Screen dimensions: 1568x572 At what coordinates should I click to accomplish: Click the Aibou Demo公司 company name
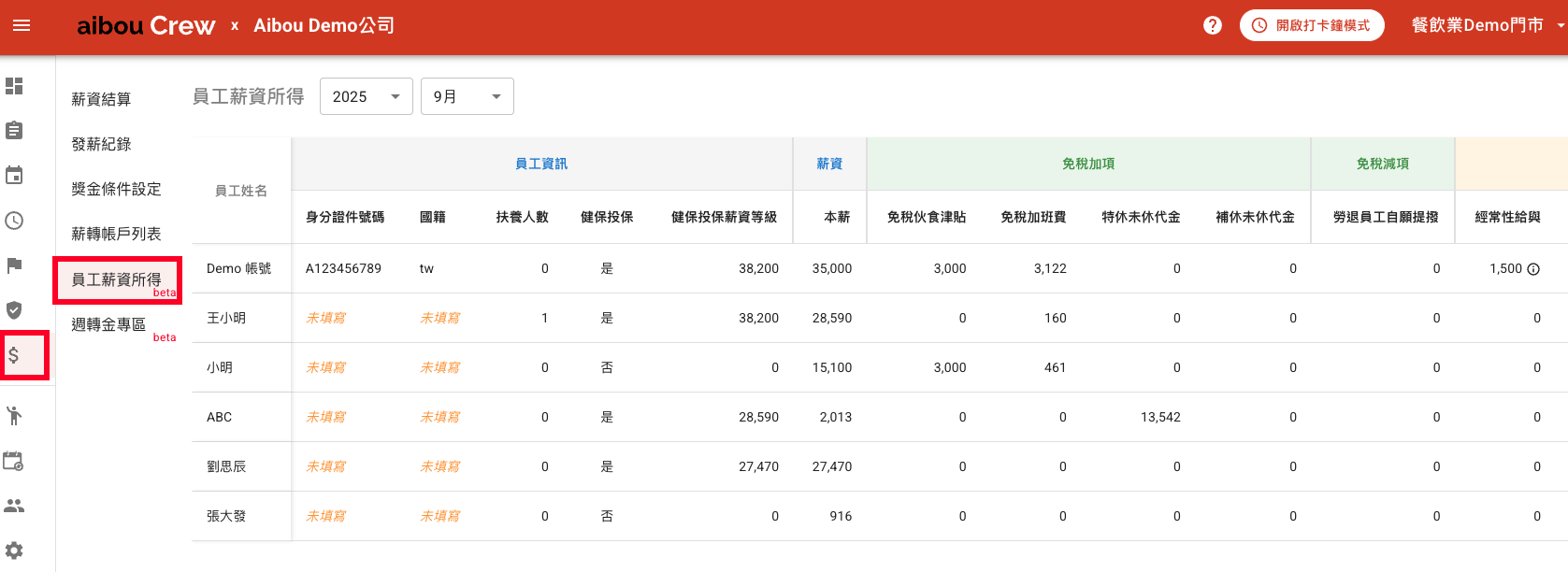click(324, 25)
